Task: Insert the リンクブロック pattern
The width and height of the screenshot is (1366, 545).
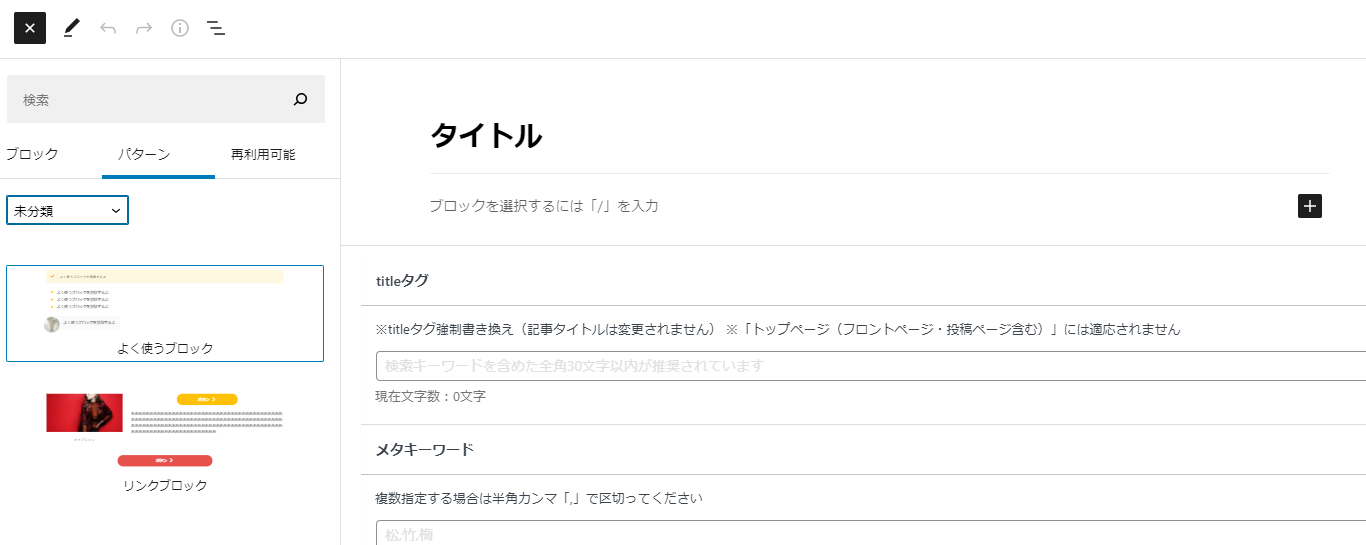Action: pyautogui.click(x=165, y=440)
